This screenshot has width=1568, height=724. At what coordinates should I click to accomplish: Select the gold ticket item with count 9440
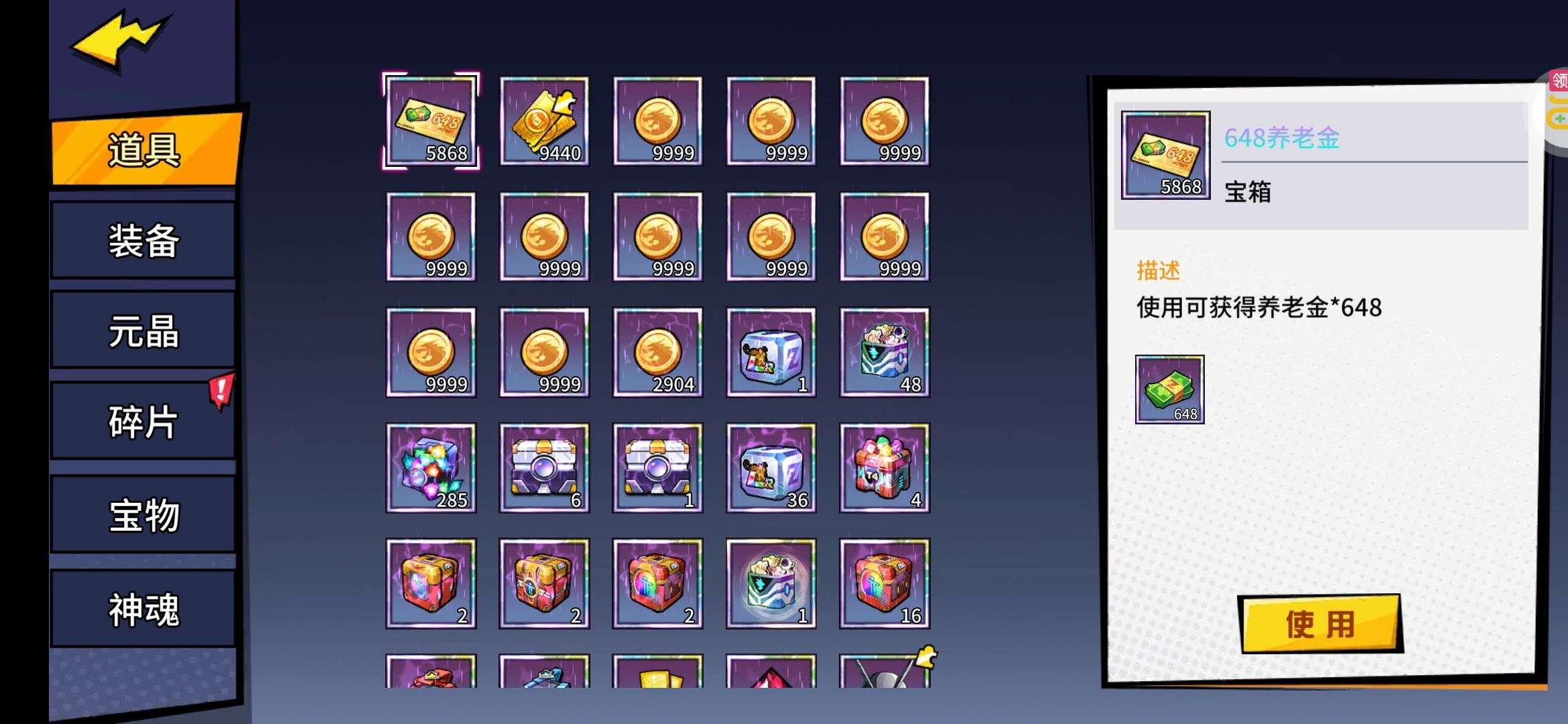544,121
